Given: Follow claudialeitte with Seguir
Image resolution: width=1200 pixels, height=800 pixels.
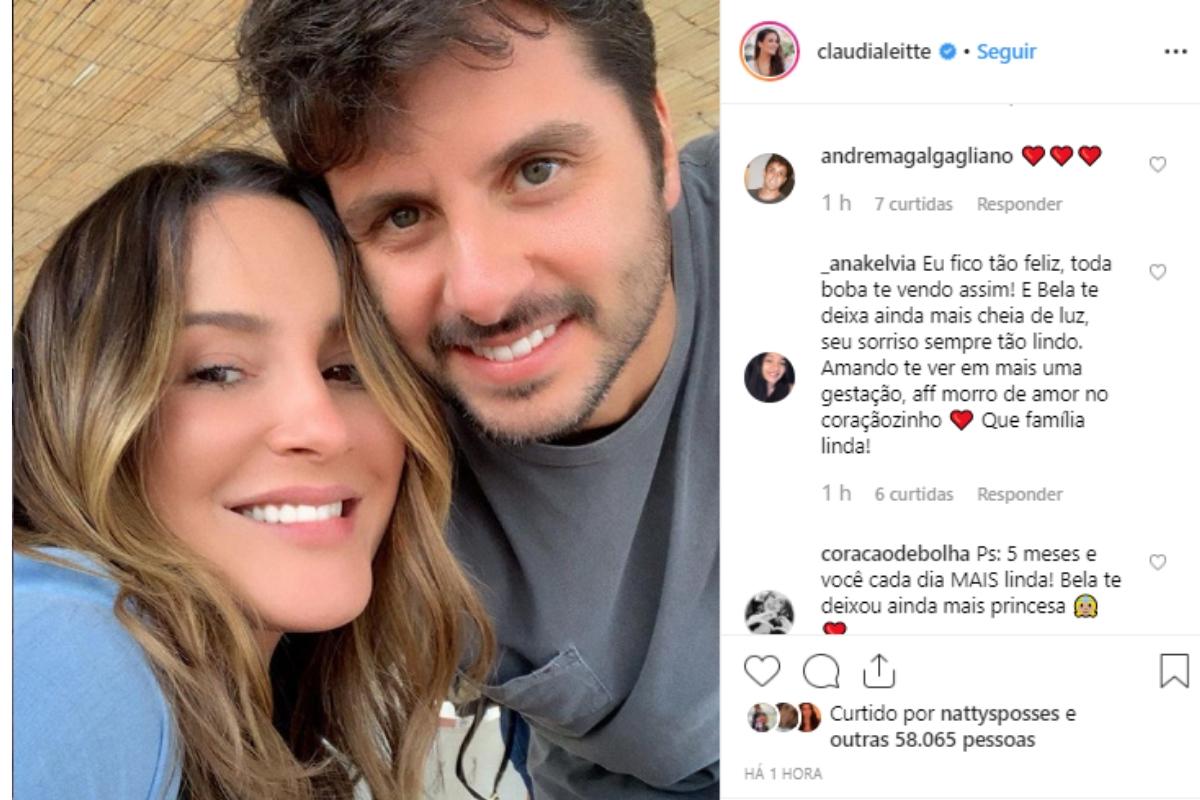Looking at the screenshot, I should pos(1006,52).
